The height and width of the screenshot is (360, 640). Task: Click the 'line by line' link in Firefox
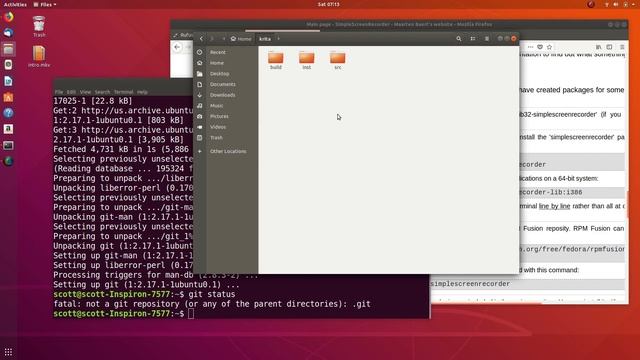pos(554,206)
